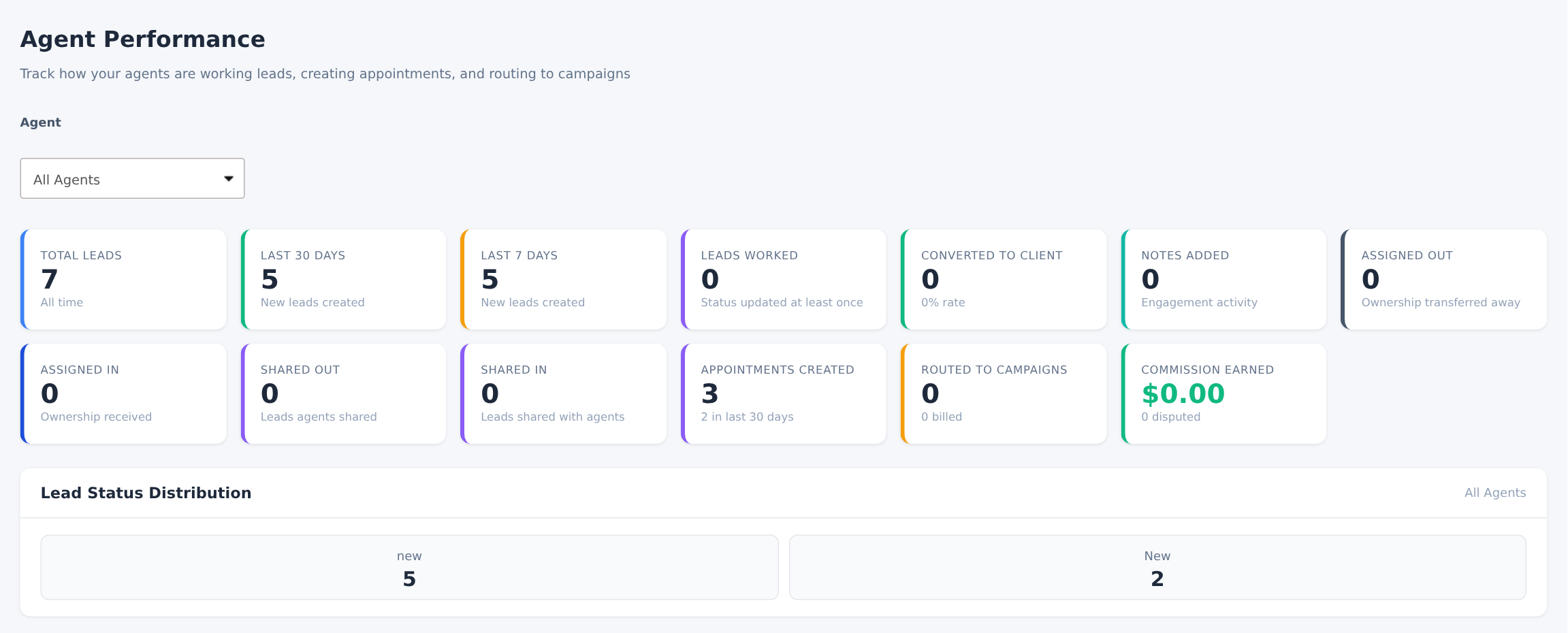The image size is (1568, 633).
Task: Open the Last 30 Days card
Action: (344, 280)
